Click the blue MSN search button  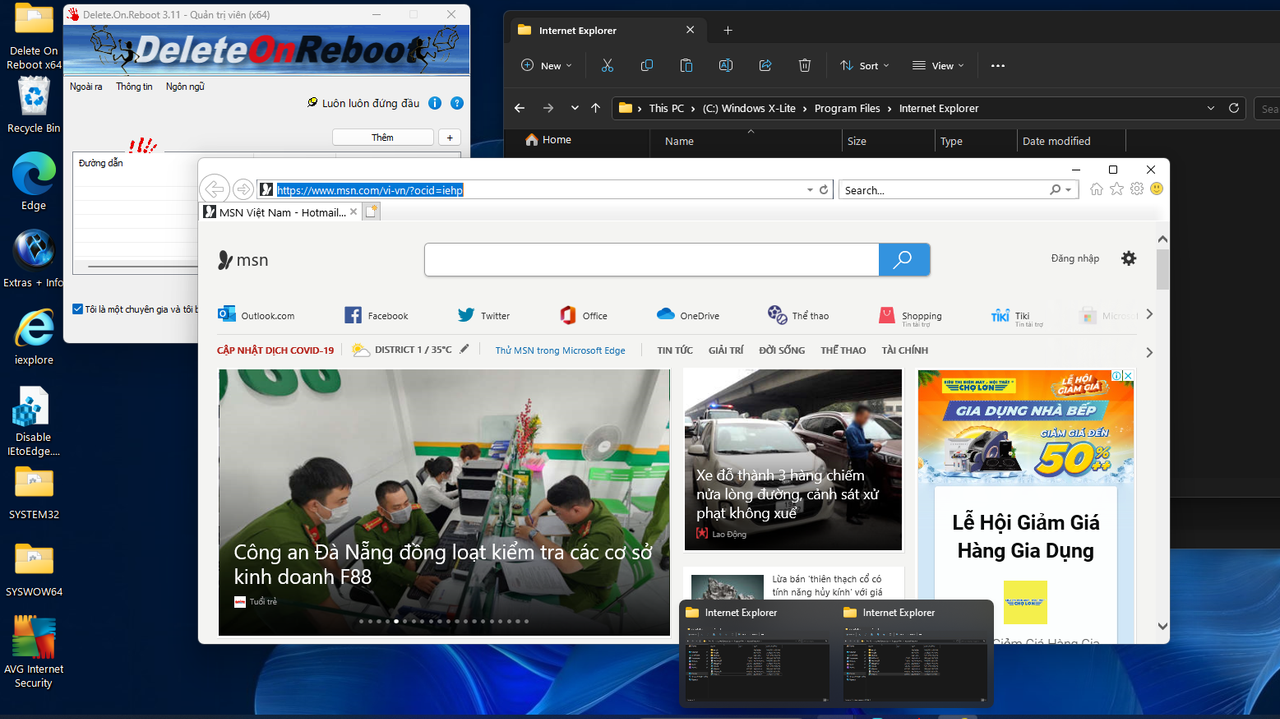click(x=904, y=259)
